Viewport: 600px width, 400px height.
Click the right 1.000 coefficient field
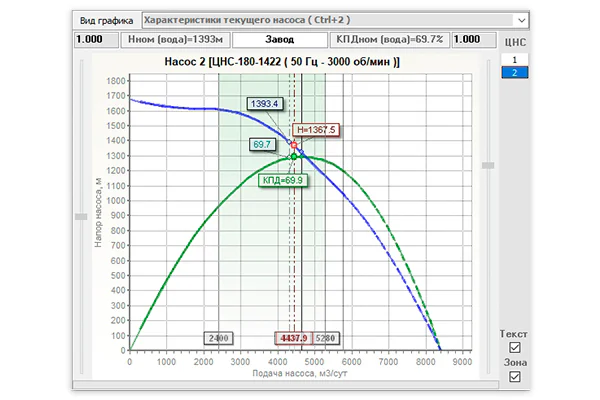pyautogui.click(x=474, y=39)
